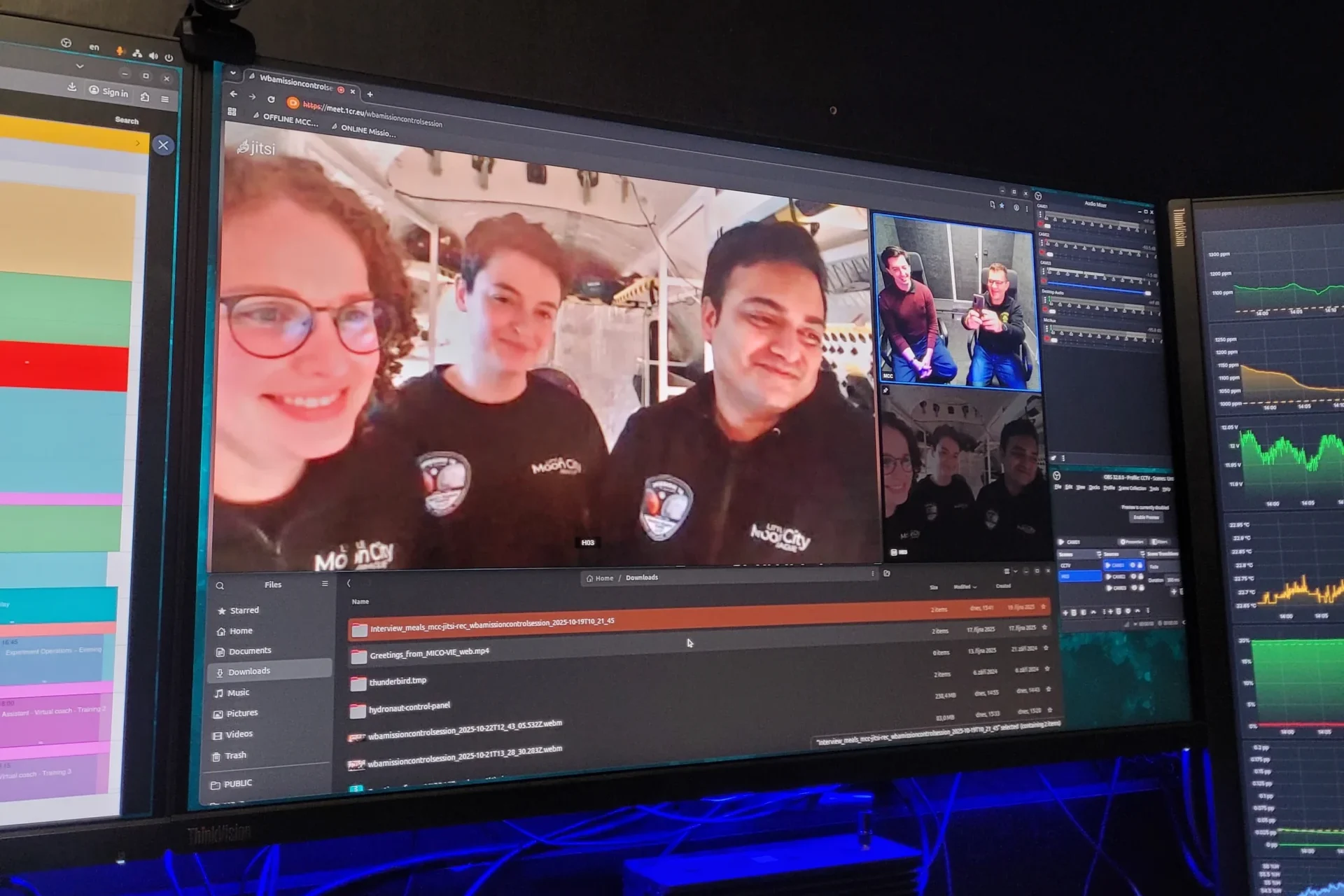Reload the Jitsi meeting page
This screenshot has width=1344, height=896.
coord(272,99)
